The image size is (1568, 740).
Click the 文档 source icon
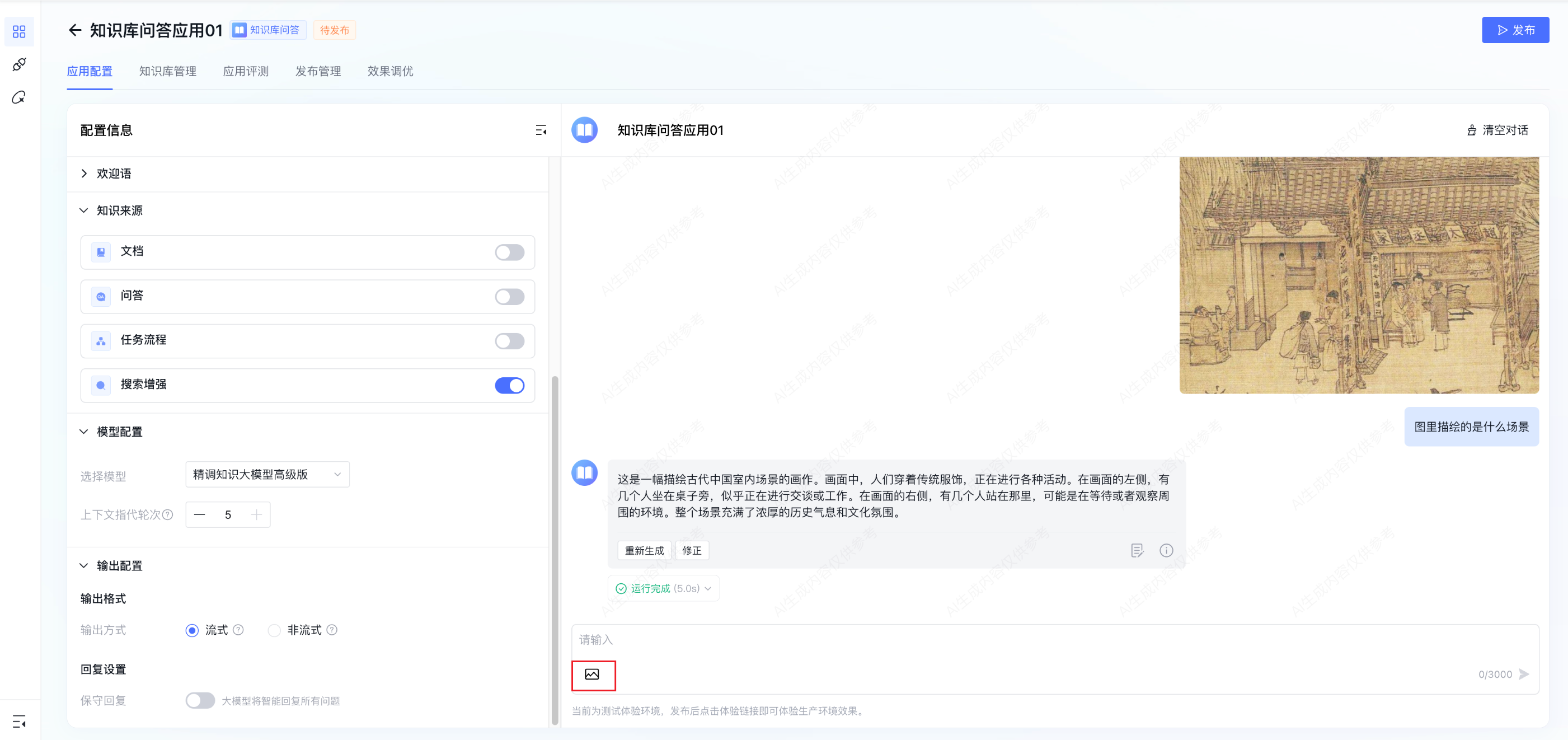point(101,252)
